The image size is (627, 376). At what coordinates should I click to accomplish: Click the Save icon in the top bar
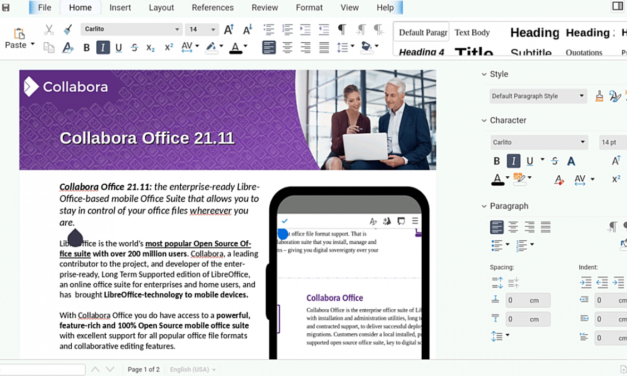click(x=6, y=7)
